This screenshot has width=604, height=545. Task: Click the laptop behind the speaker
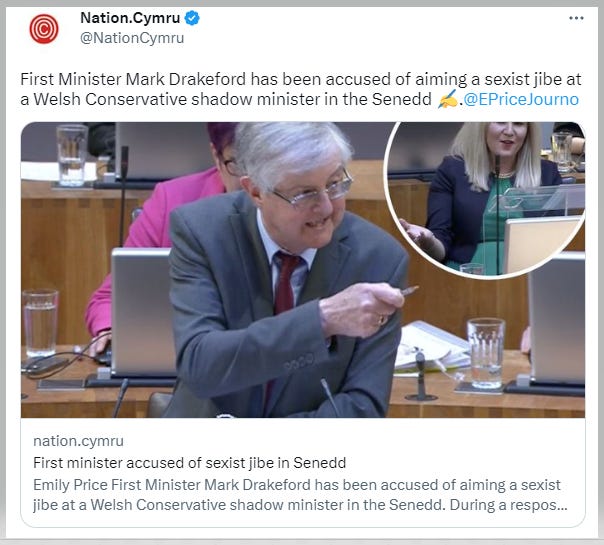coord(143,312)
